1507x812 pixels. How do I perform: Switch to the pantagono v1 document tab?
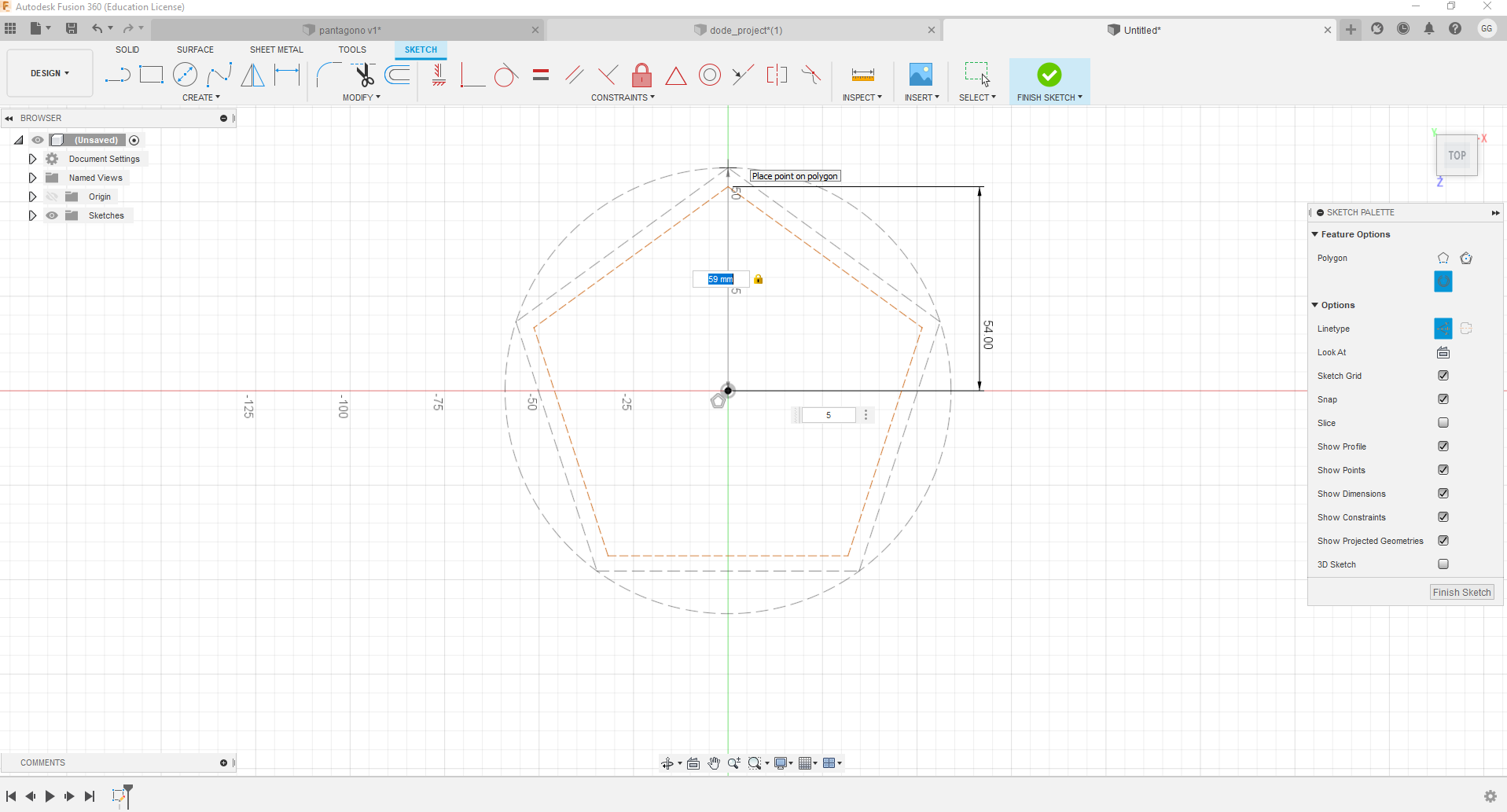[349, 30]
